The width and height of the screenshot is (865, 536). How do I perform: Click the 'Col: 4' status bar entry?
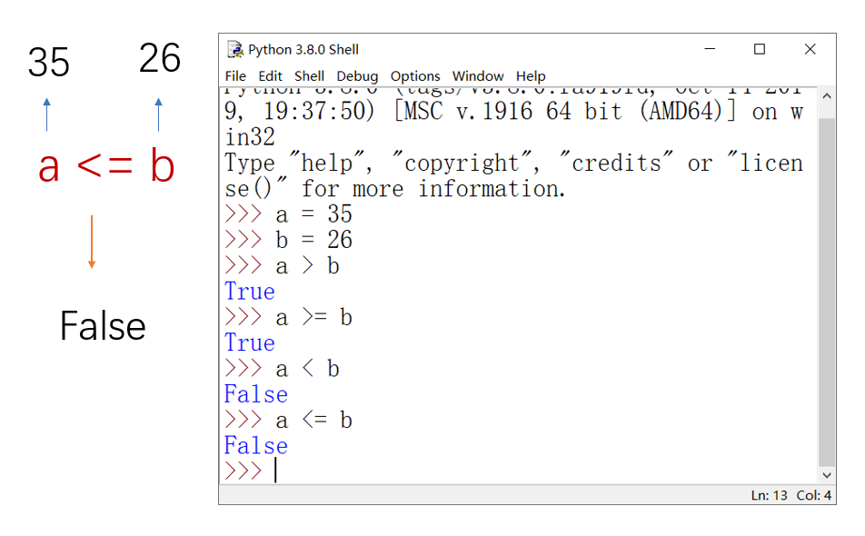tap(814, 495)
